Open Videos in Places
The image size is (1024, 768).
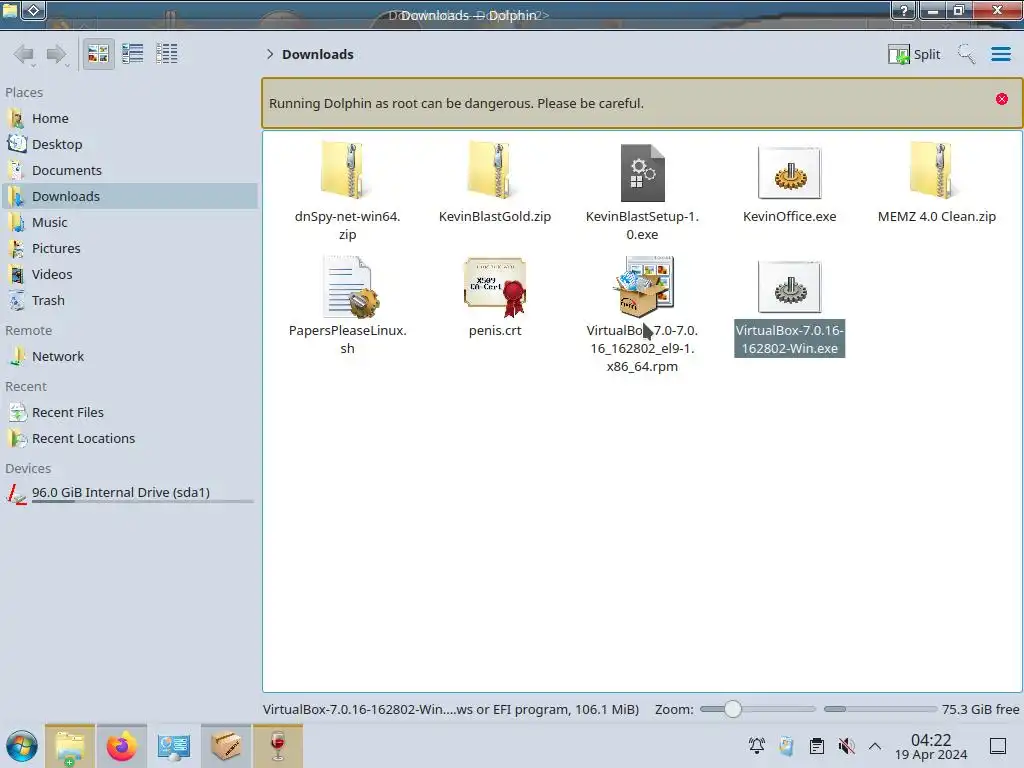click(x=129, y=275)
